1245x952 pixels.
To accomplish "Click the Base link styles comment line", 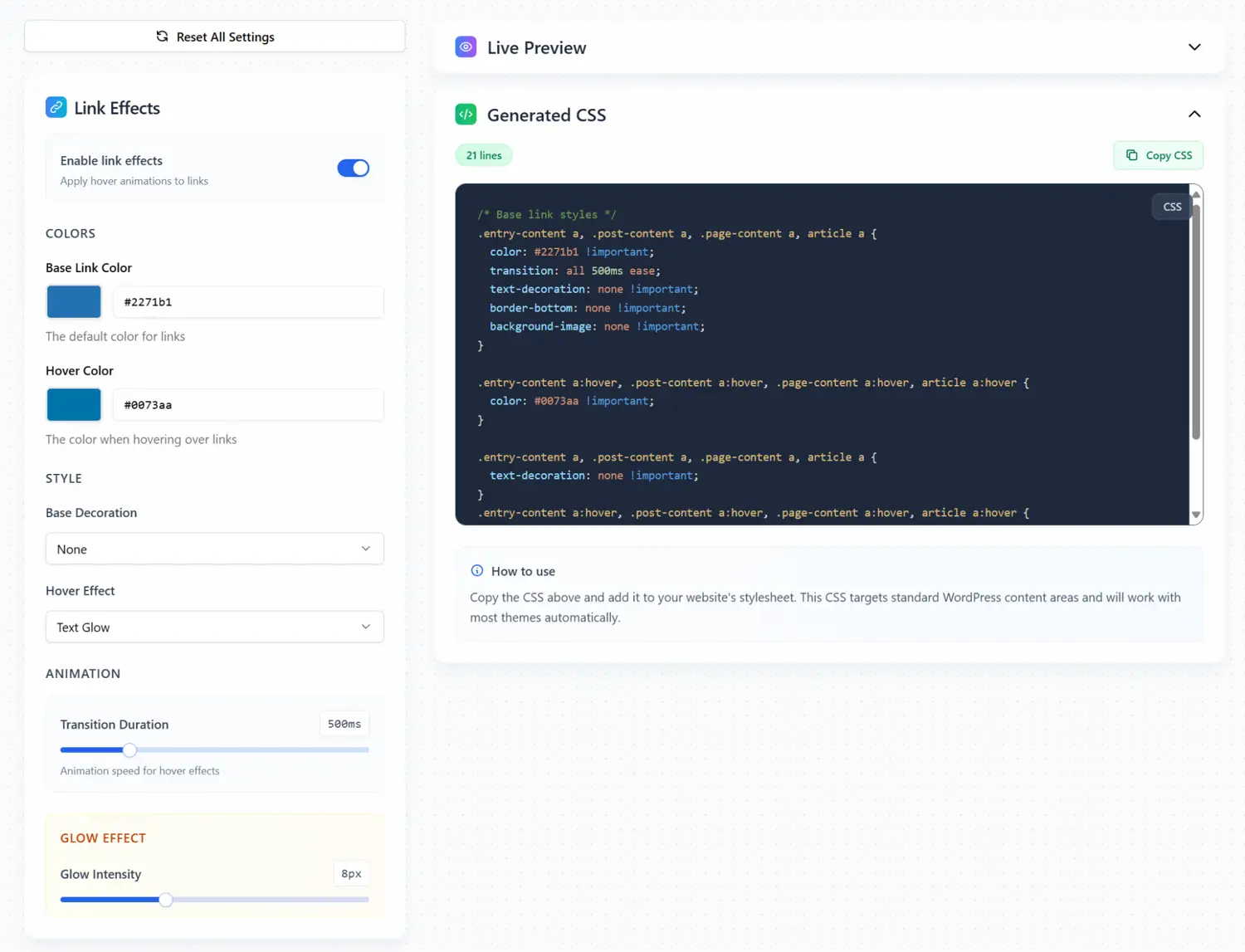I will tap(547, 215).
